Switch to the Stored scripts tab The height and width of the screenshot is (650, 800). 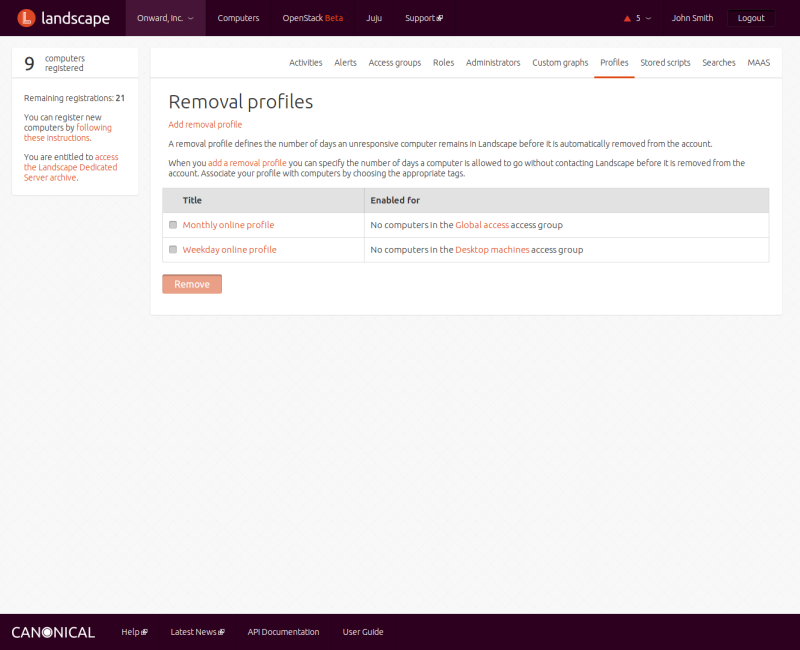click(x=665, y=62)
